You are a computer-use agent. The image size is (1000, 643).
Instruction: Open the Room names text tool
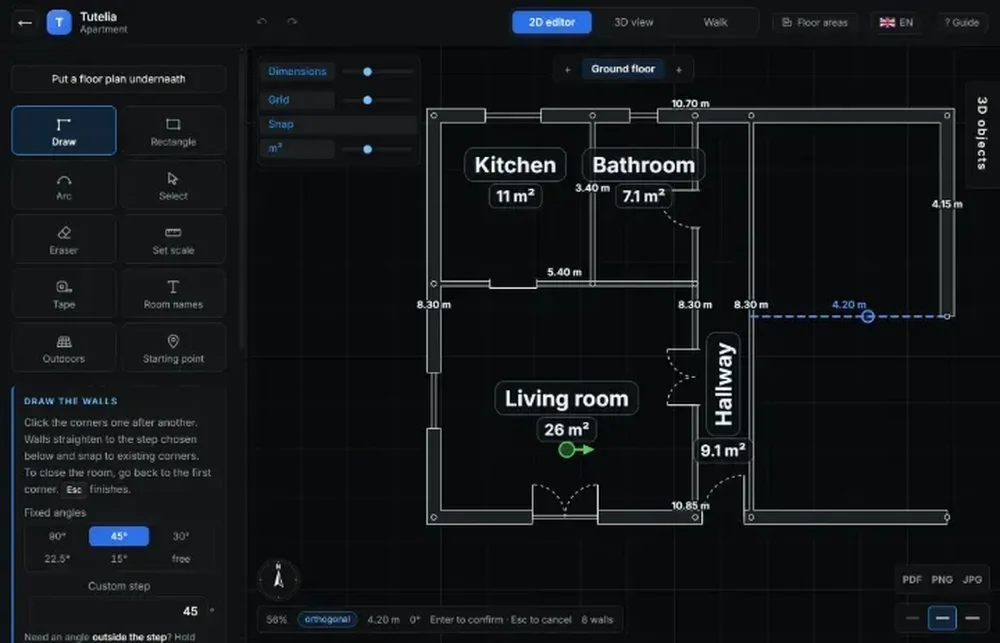point(173,294)
